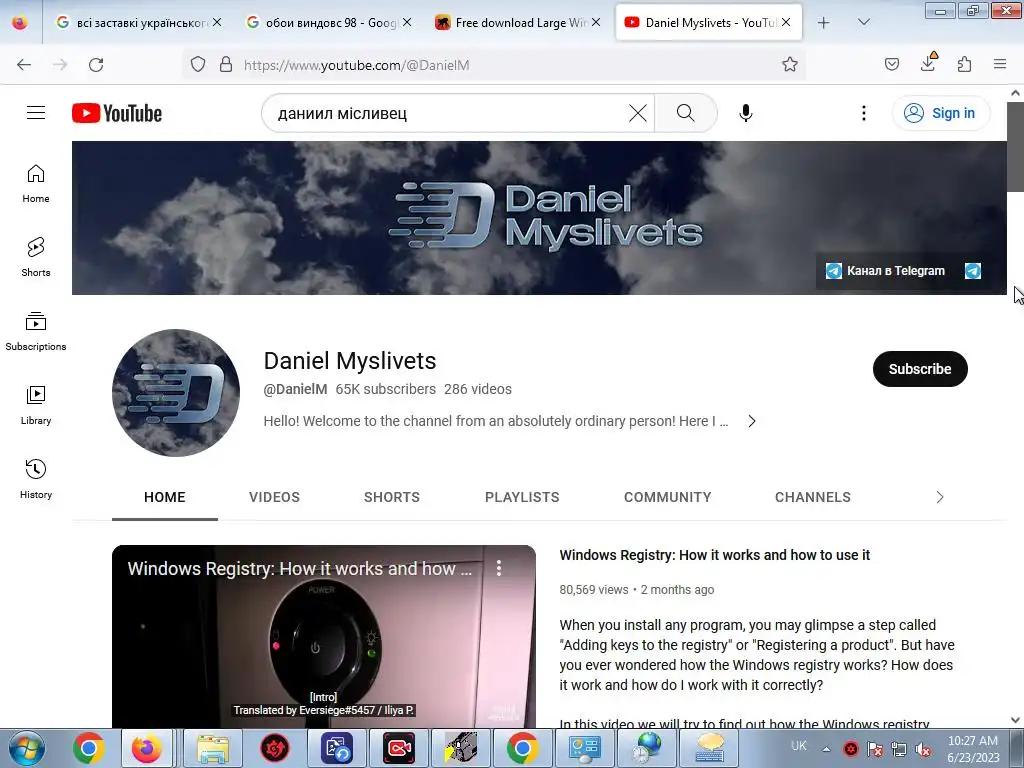This screenshot has width=1024, height=768.
Task: Click the Firefox back arrow
Action: 24,65
